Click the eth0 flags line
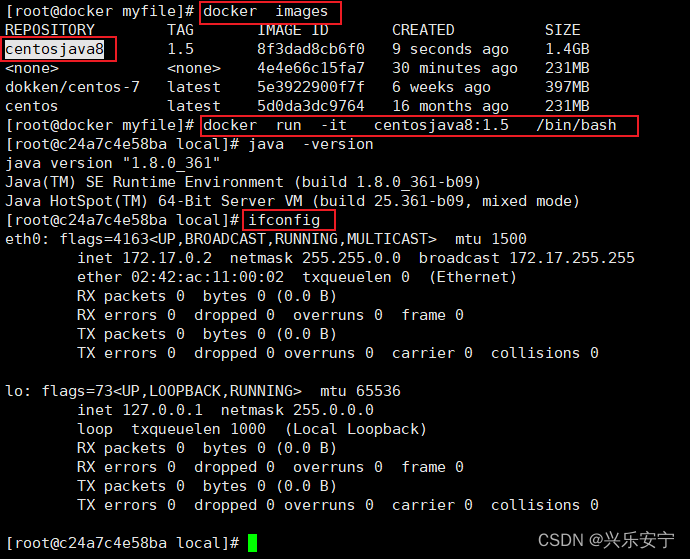The width and height of the screenshot is (690, 559). pos(265,239)
